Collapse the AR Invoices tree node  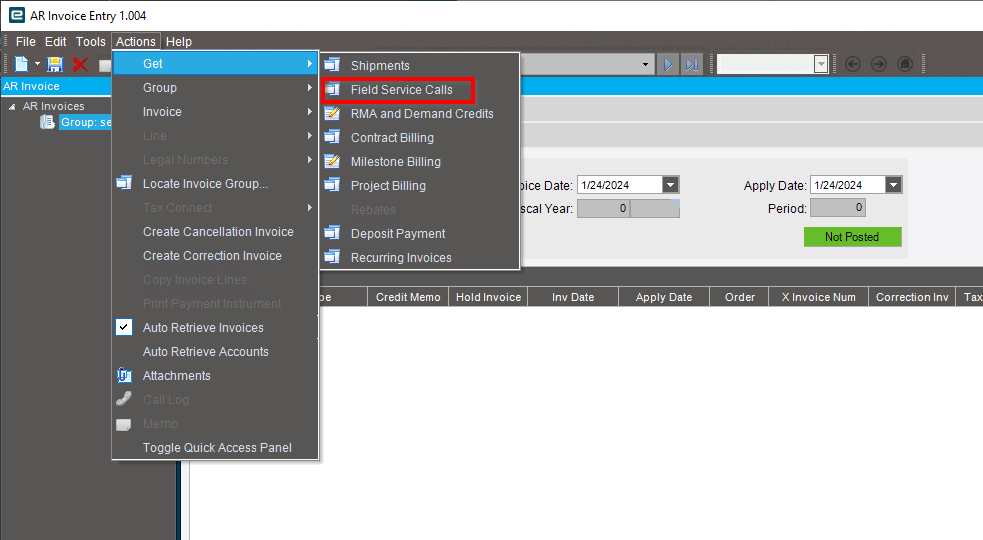click(12, 107)
